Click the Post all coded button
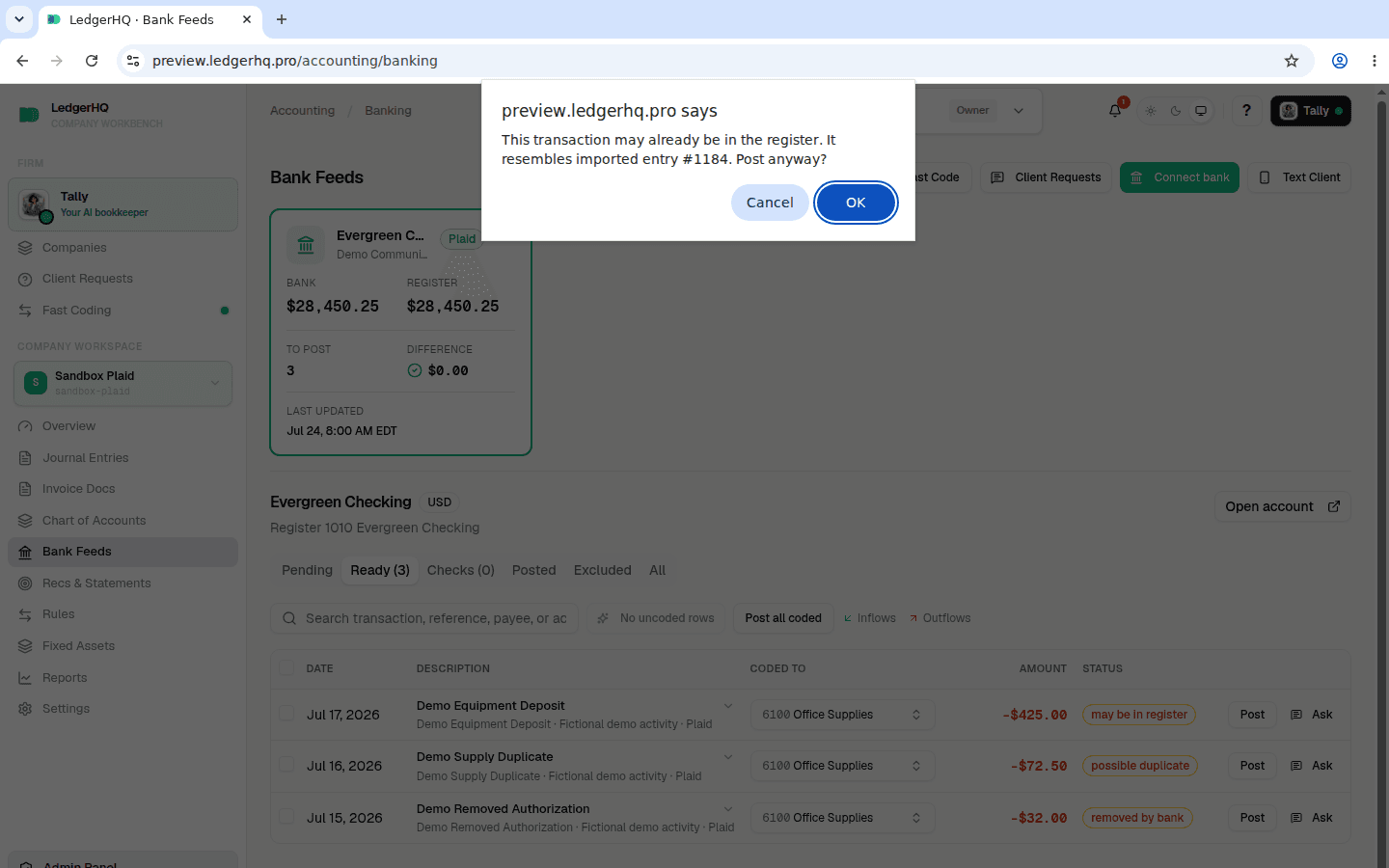 coord(783,618)
